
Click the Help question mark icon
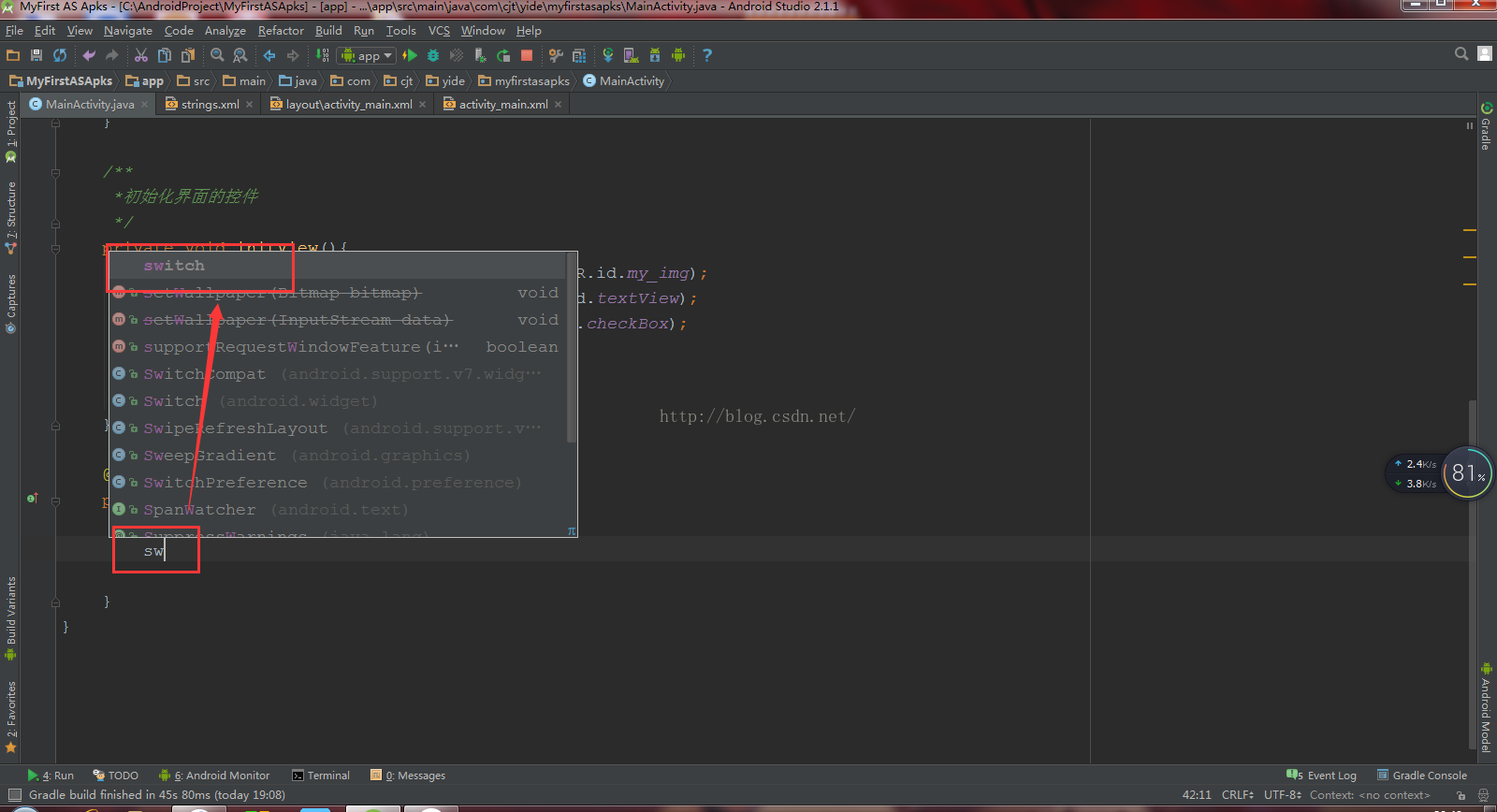[x=707, y=55]
